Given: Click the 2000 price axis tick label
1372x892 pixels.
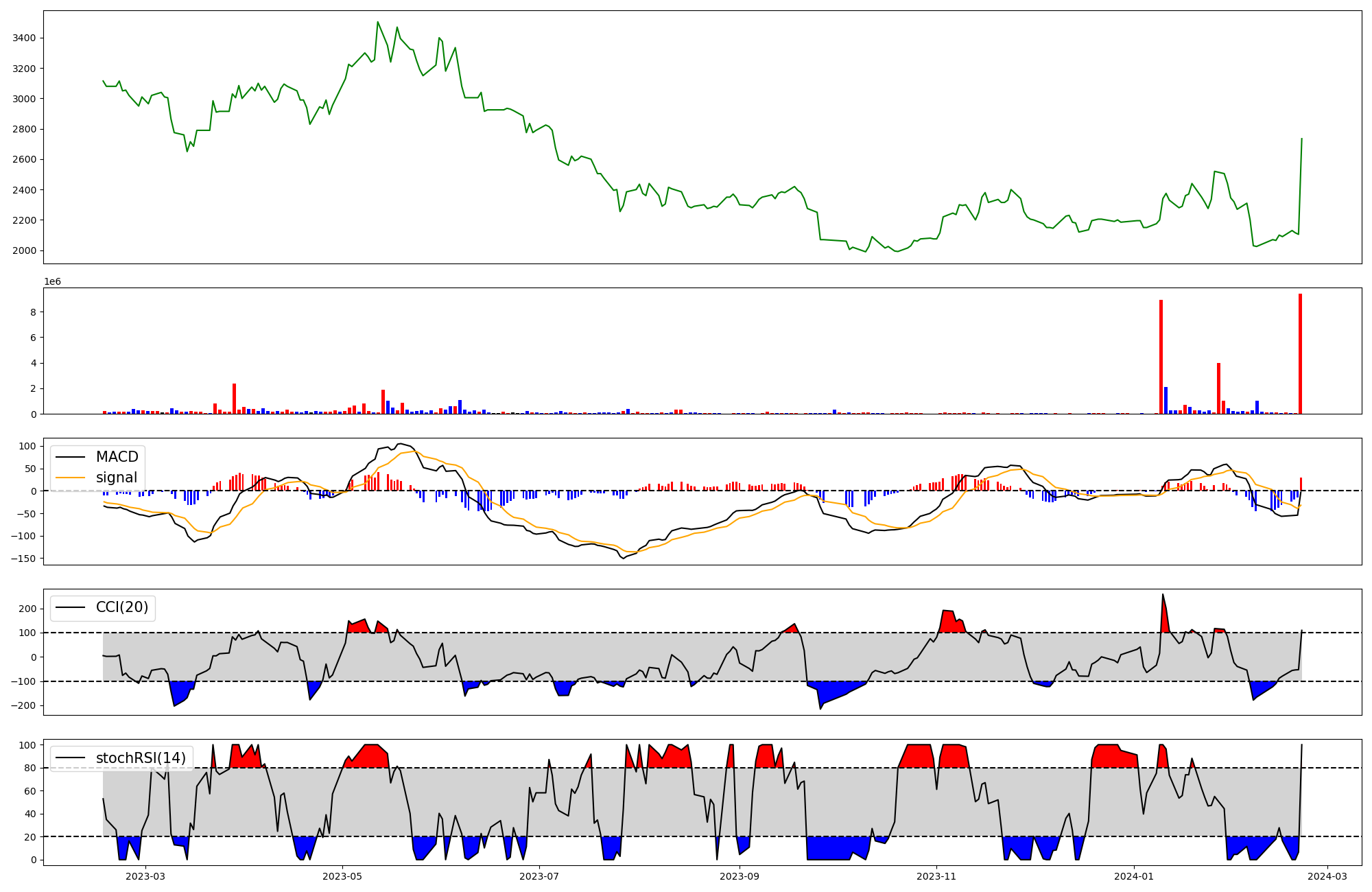Looking at the screenshot, I should (x=25, y=250).
